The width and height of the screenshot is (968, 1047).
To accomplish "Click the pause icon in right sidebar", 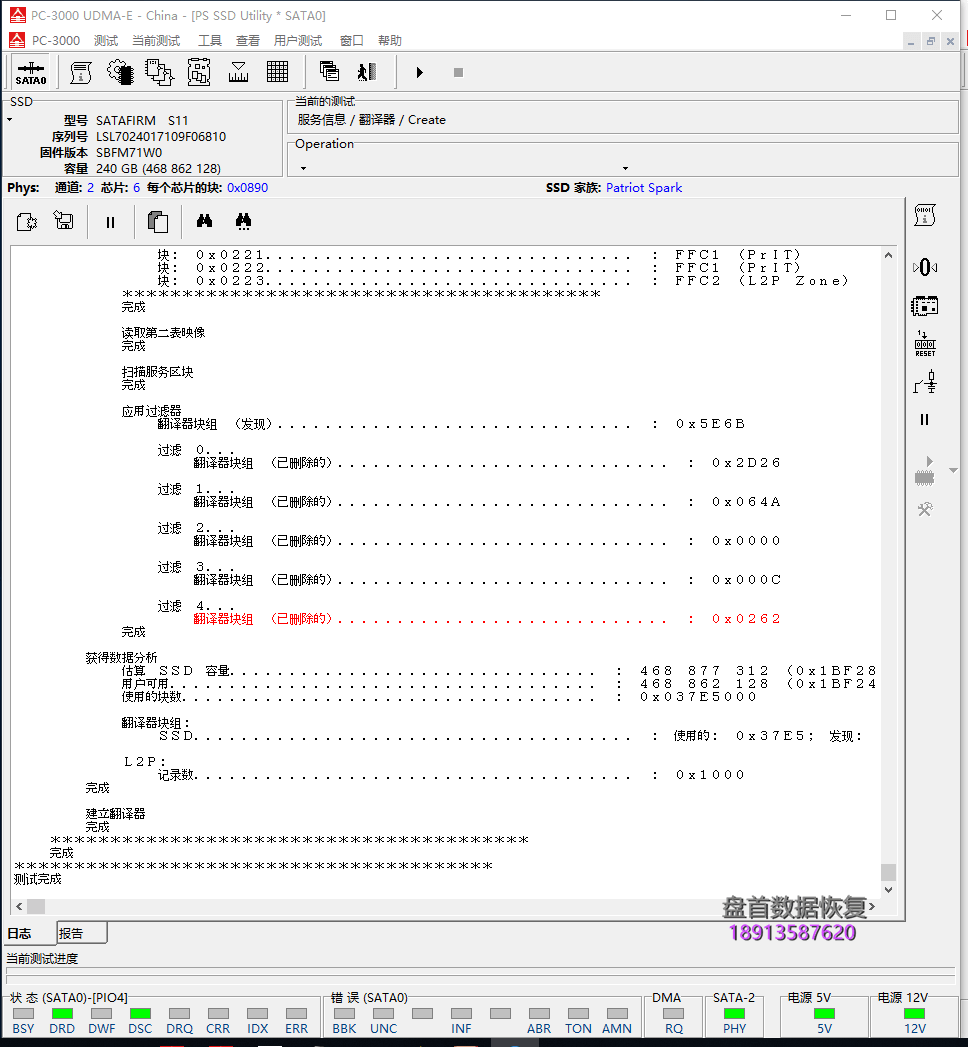I will click(x=925, y=419).
